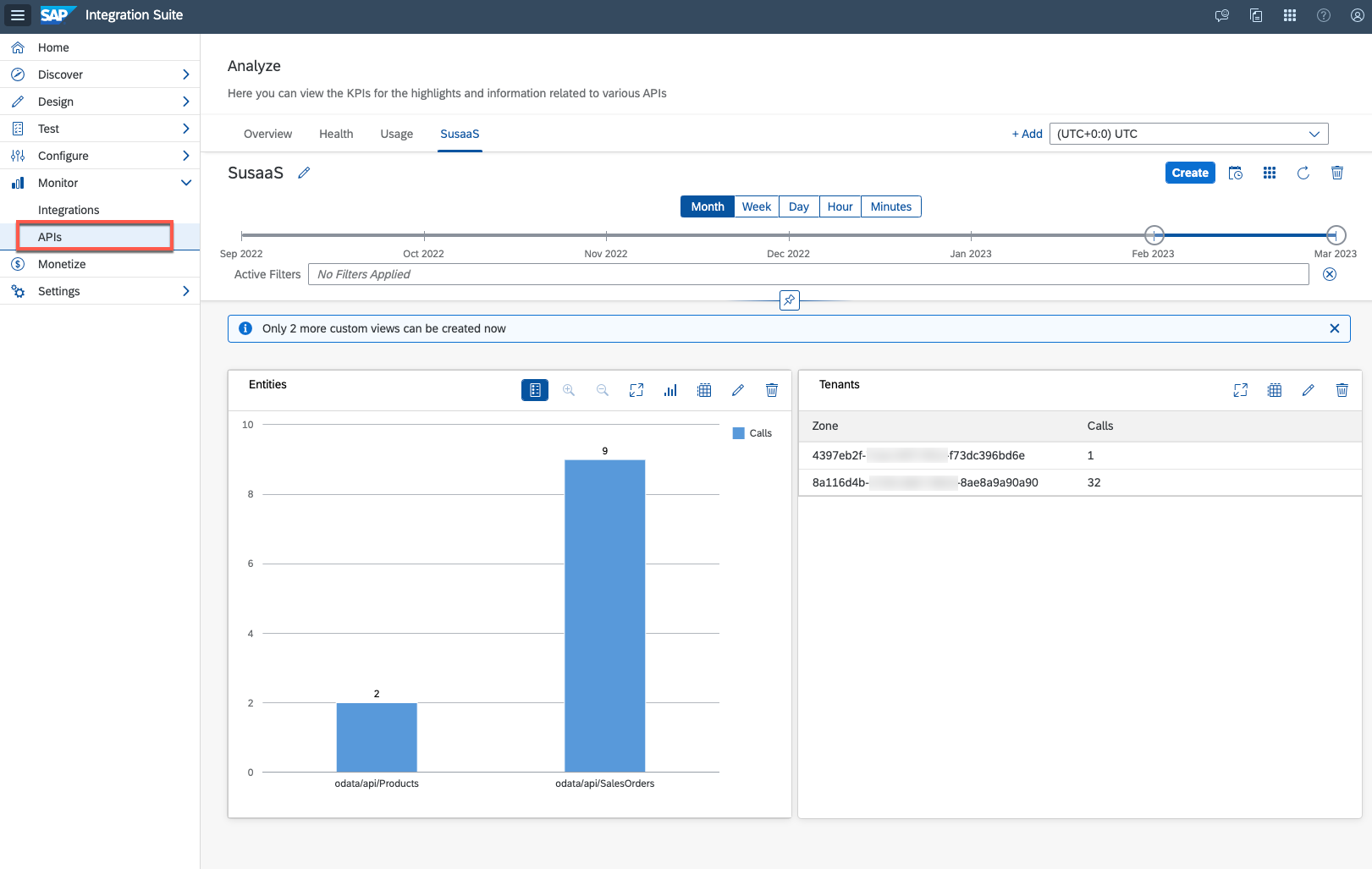Click the Create button
The height and width of the screenshot is (869, 1372).
click(1190, 173)
